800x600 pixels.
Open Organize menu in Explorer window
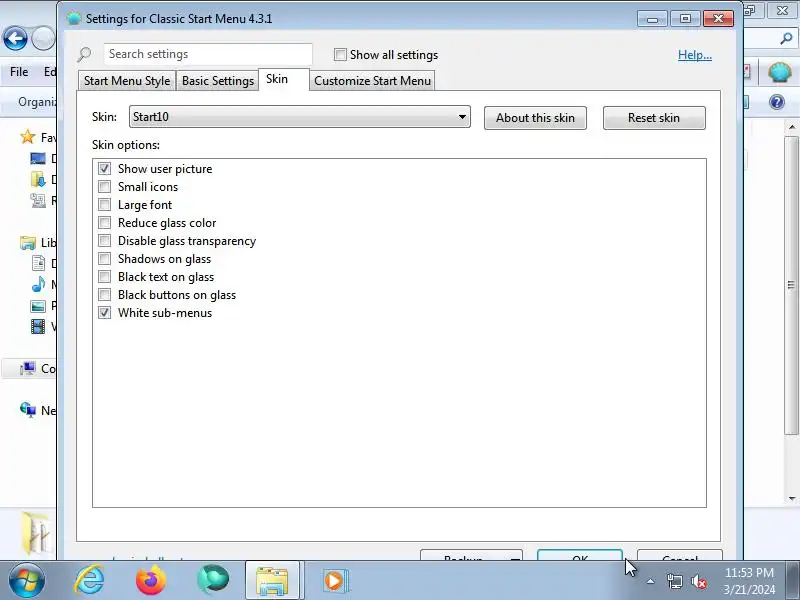36,102
